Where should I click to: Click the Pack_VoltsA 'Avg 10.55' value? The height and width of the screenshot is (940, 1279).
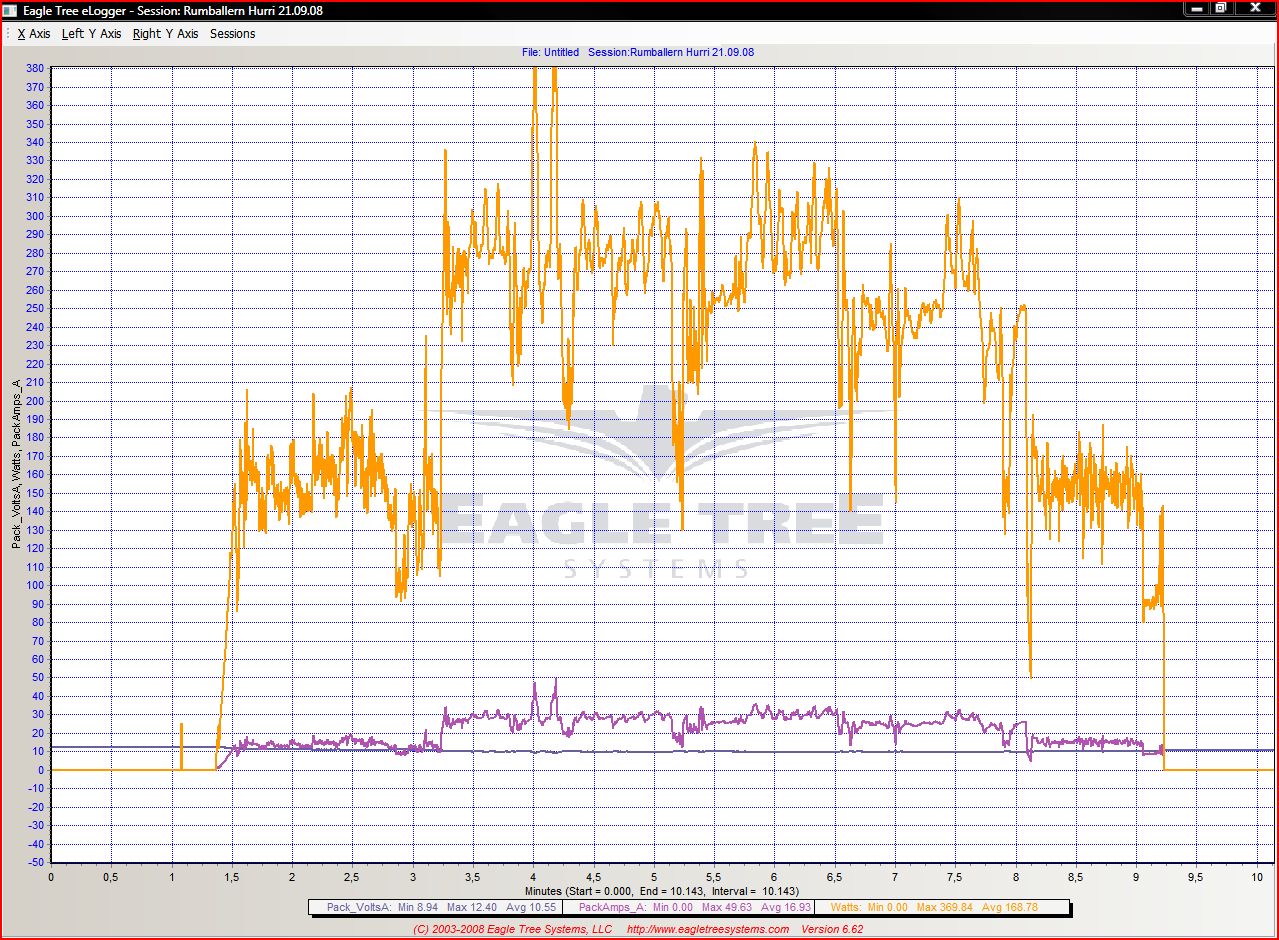533,908
